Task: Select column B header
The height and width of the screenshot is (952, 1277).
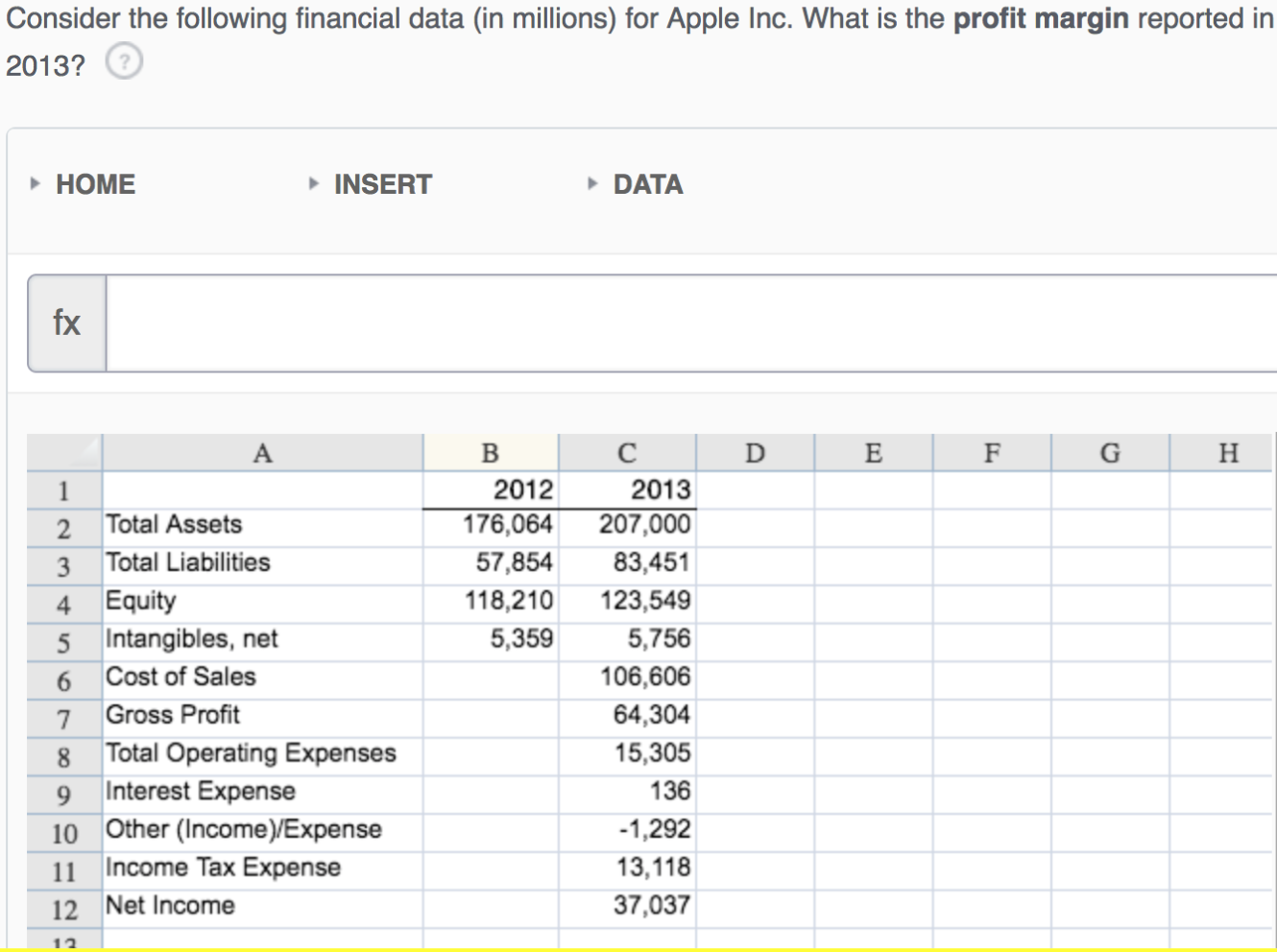Action: pos(491,452)
